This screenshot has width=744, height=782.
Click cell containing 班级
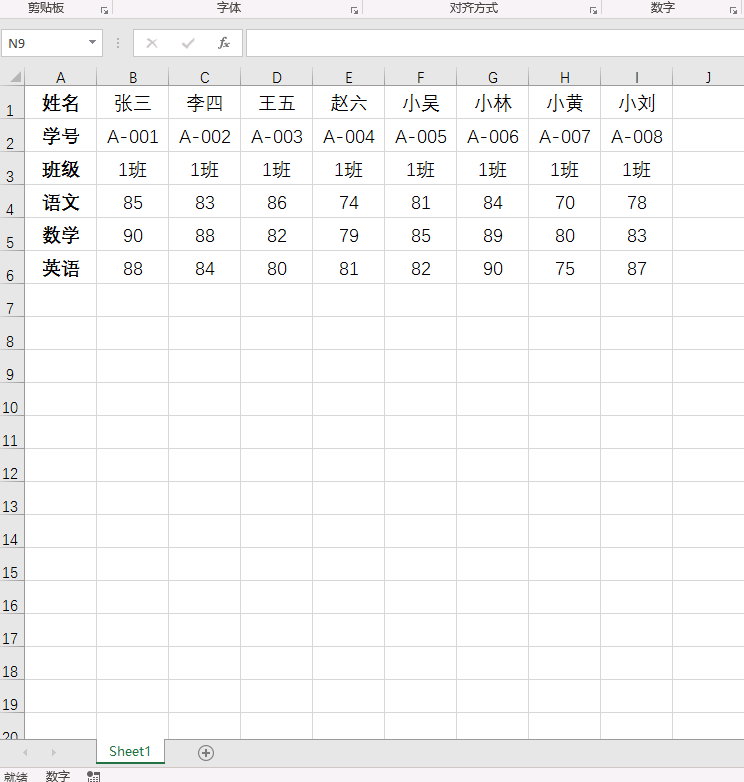(x=61, y=169)
